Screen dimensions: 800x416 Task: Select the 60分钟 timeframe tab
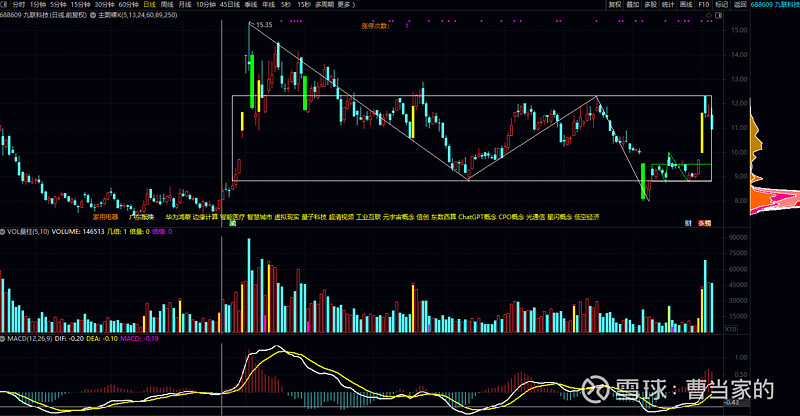[129, 4]
